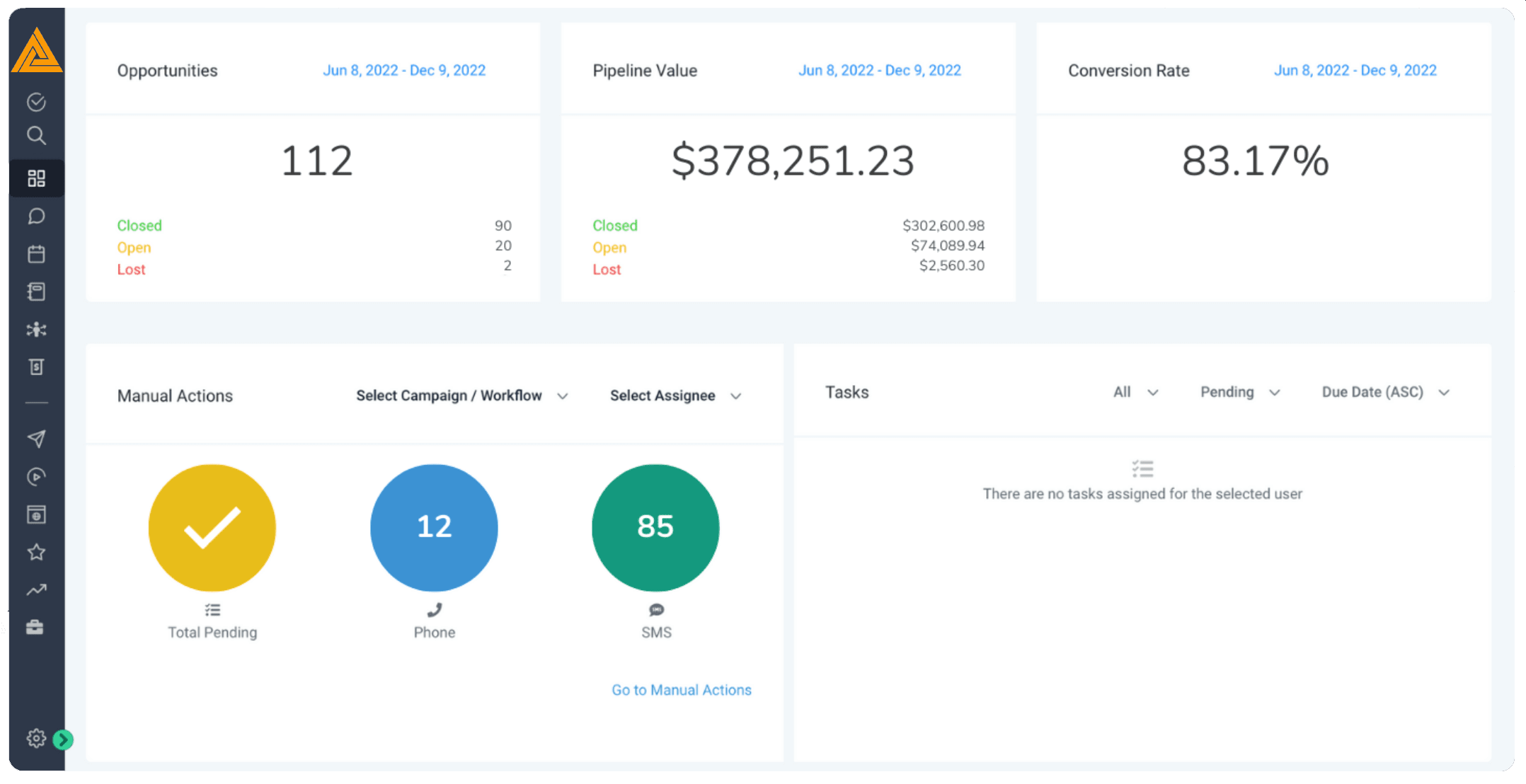Open settings gear icon
Screen dimensions: 1526x784
(36, 738)
